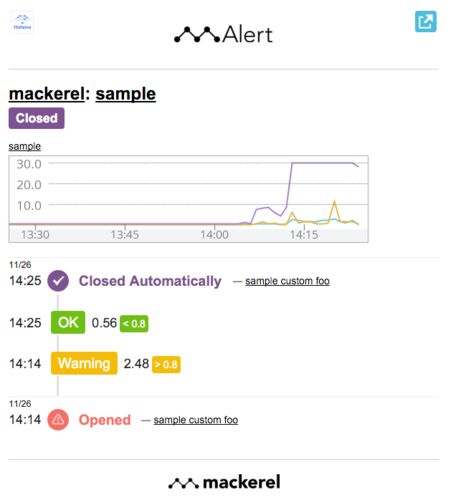Viewport: 466px width, 500px height.
Task: Click the purple line plateau in graph
Action: pyautogui.click(x=322, y=163)
